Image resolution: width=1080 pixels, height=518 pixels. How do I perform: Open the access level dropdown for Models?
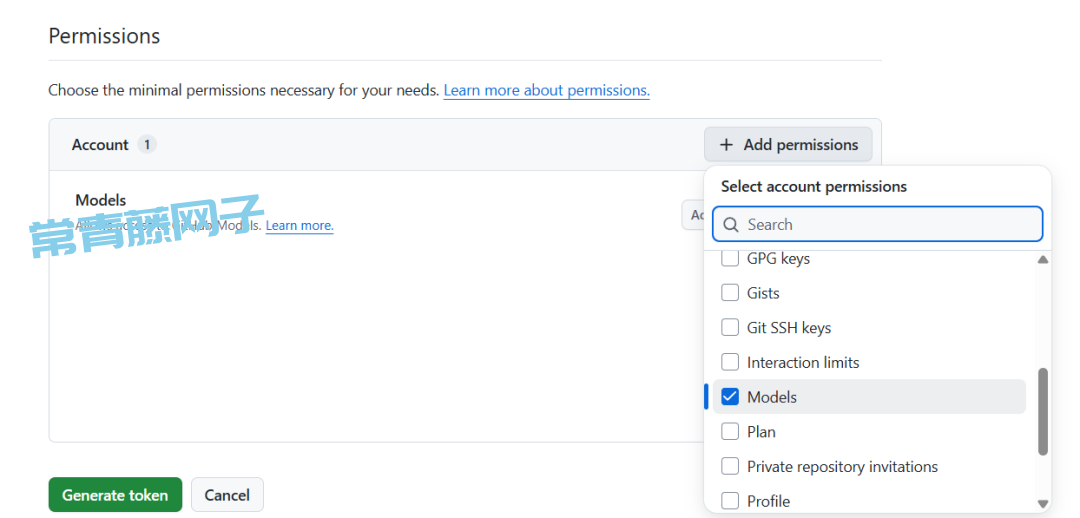point(693,215)
